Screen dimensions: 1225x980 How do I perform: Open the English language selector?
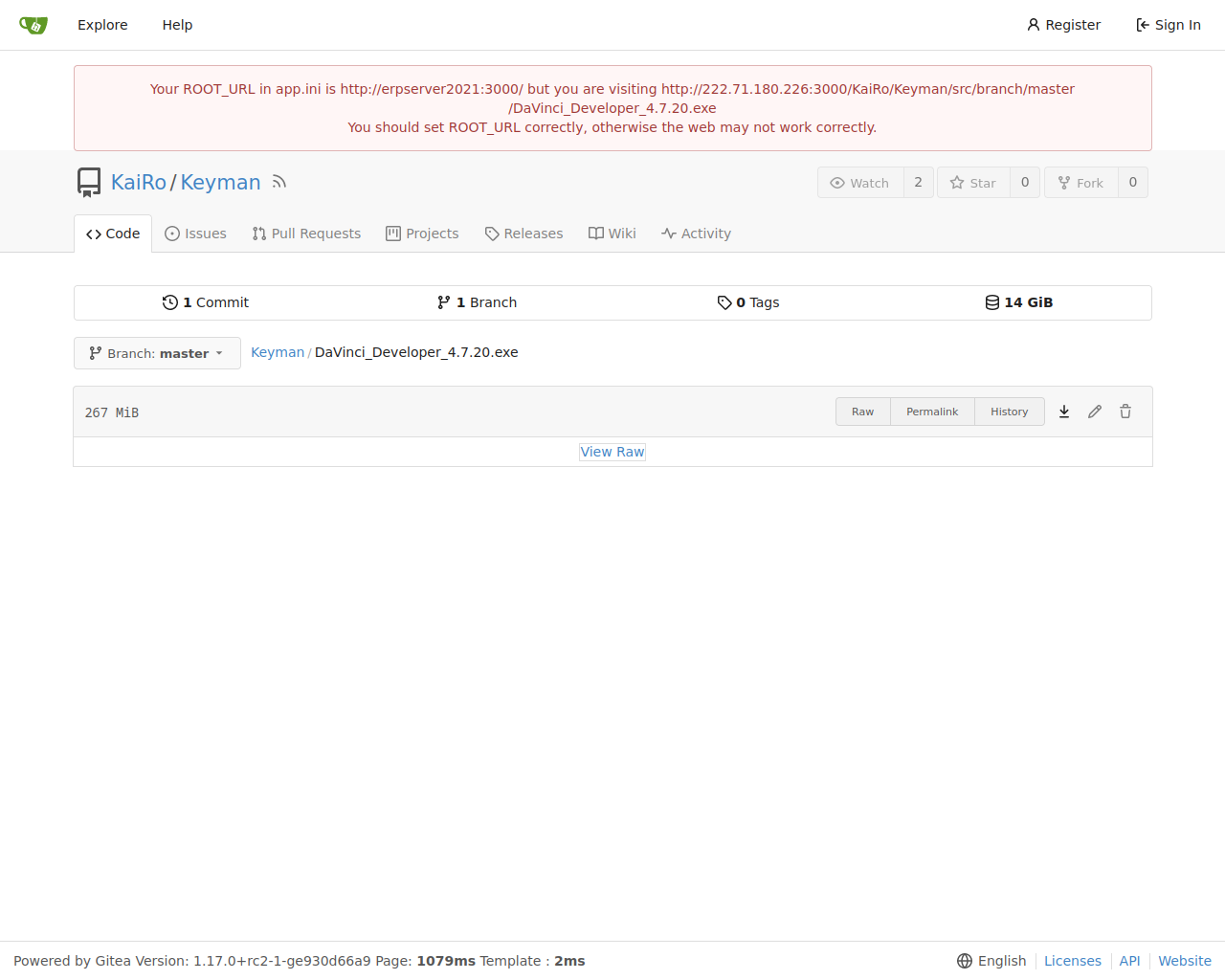click(x=991, y=961)
